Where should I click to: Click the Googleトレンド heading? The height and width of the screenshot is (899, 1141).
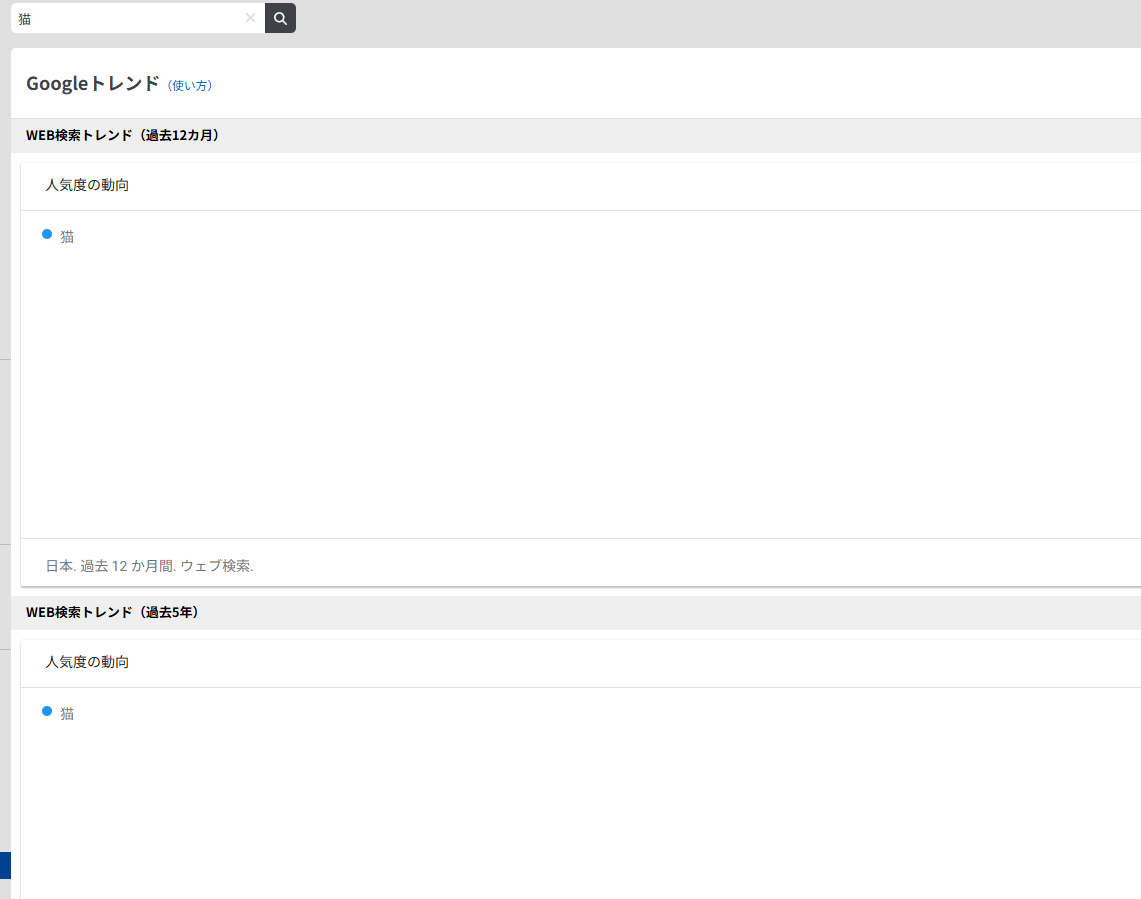point(92,84)
